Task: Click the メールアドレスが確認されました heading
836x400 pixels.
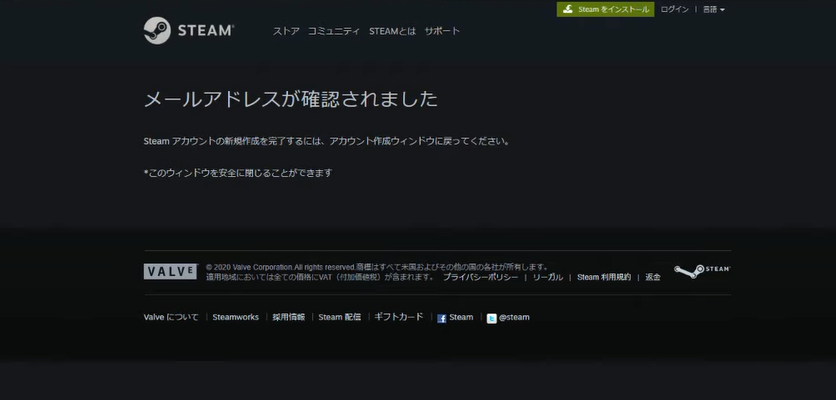Action: [x=291, y=99]
